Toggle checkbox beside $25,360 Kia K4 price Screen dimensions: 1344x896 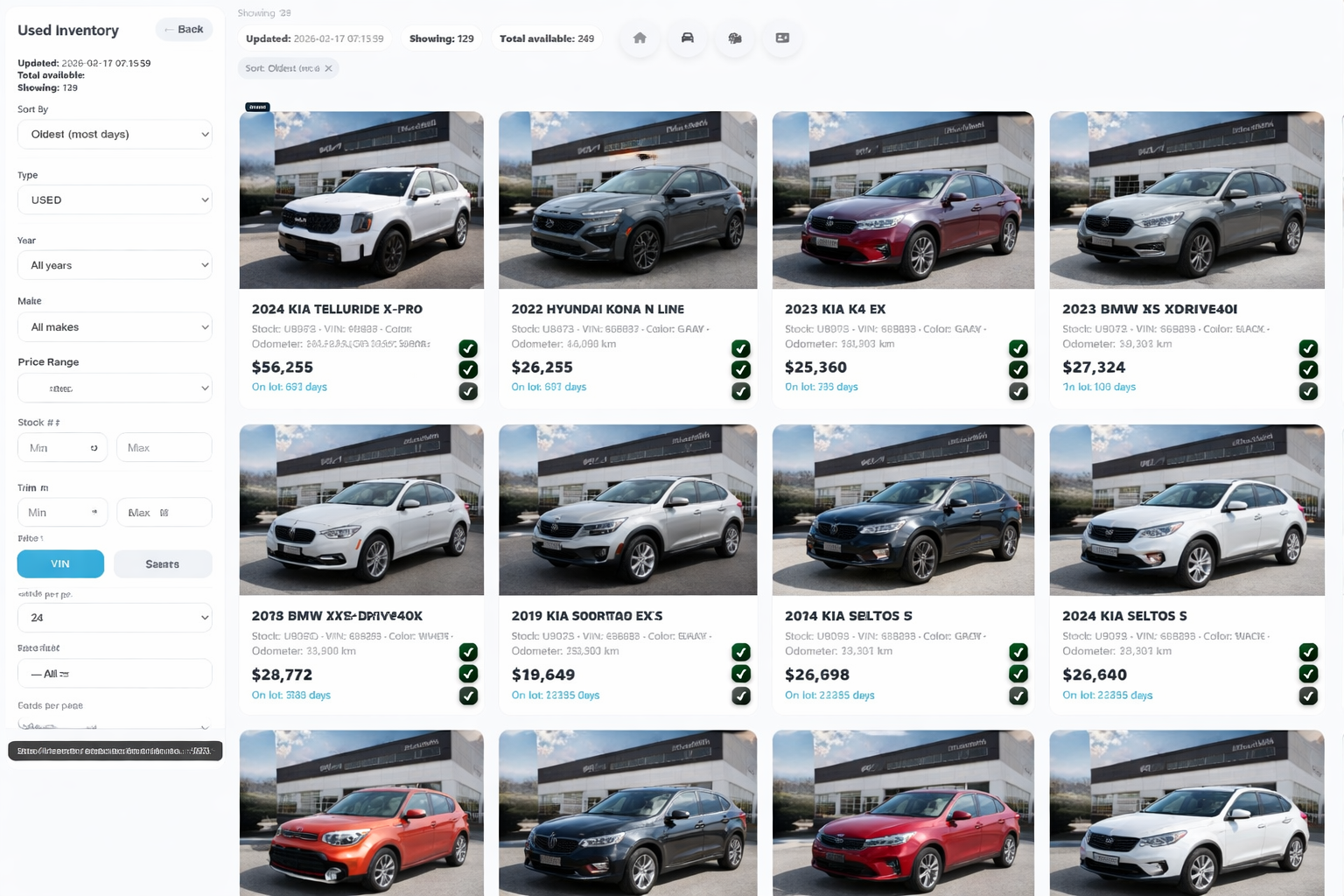click(x=1018, y=369)
